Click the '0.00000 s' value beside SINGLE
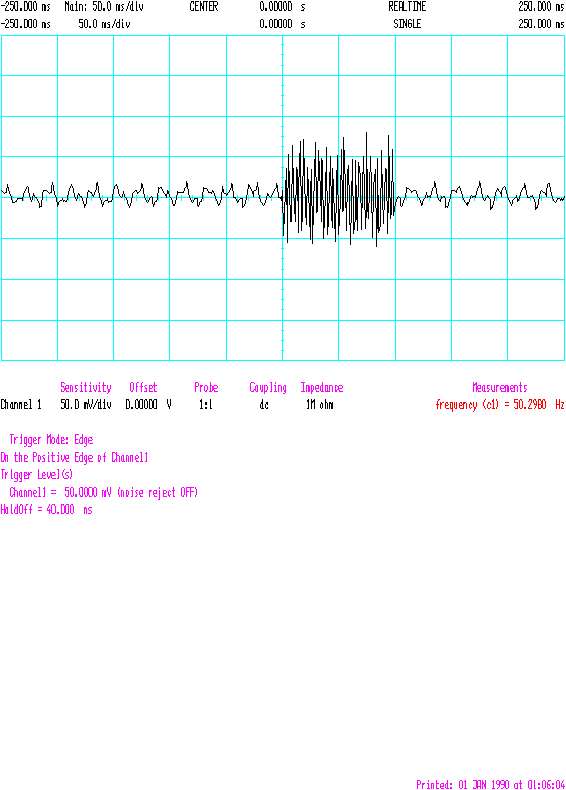 [282, 24]
